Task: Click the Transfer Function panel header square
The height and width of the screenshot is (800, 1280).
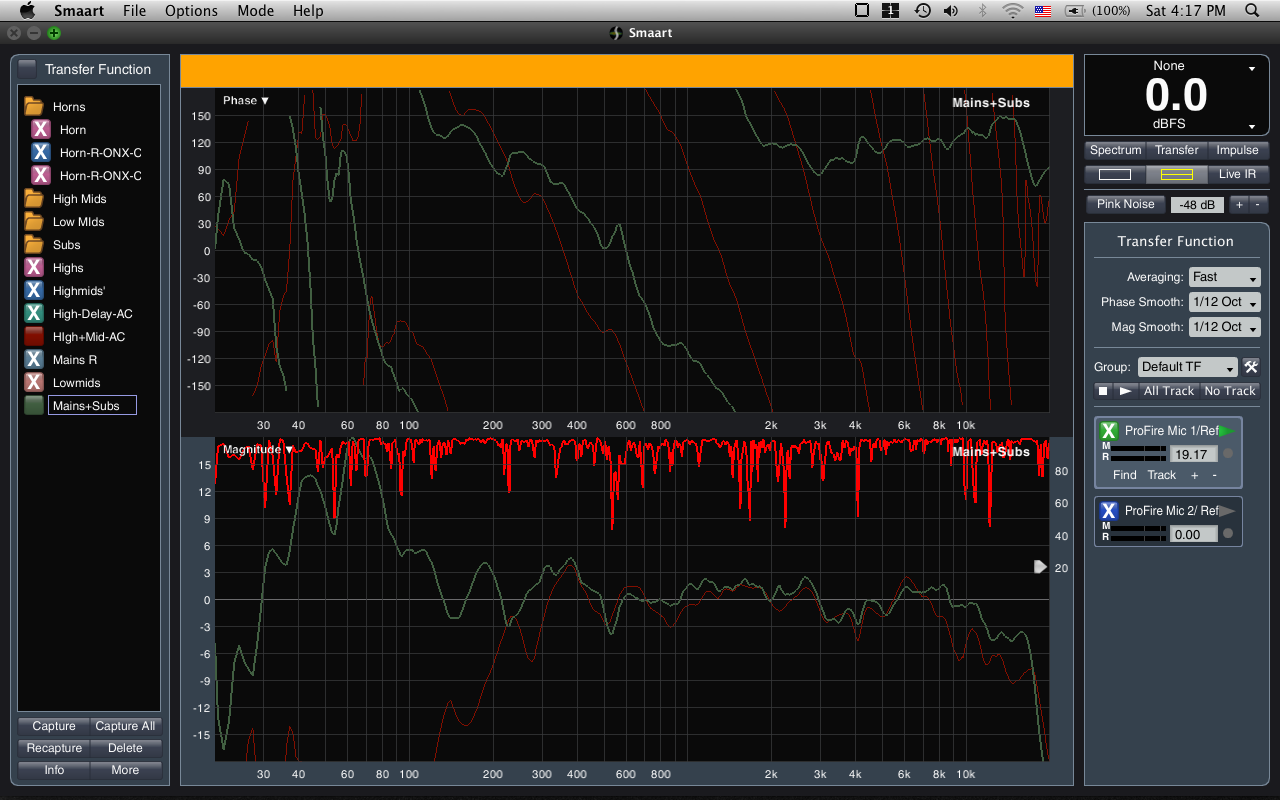Action: (27, 69)
